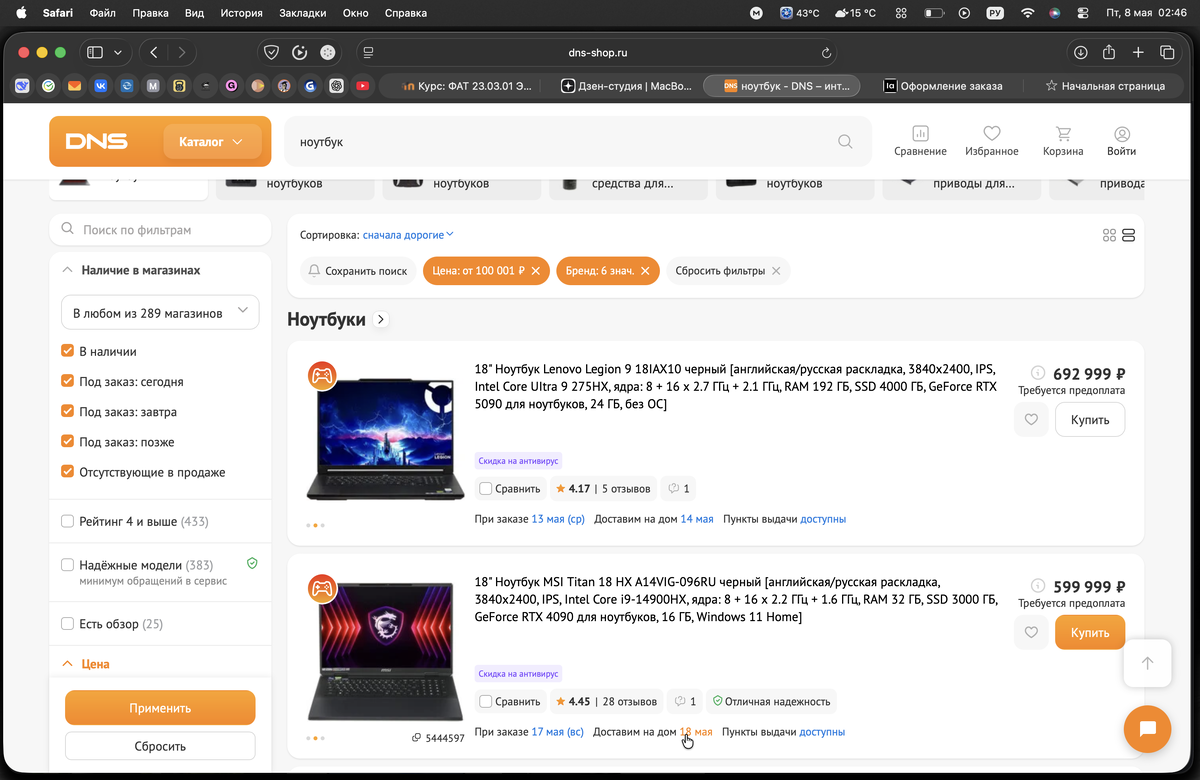Enable Есть обзор filter checkbox
Image resolution: width=1200 pixels, height=780 pixels.
(68, 624)
